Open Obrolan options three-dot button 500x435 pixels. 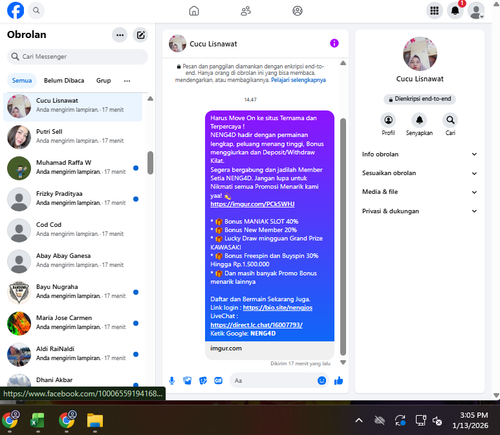coord(120,35)
